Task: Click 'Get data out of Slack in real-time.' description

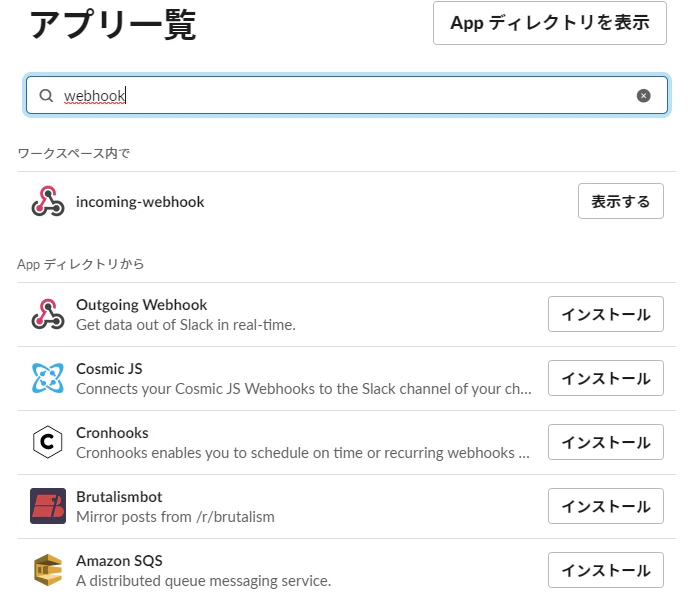Action: (186, 325)
